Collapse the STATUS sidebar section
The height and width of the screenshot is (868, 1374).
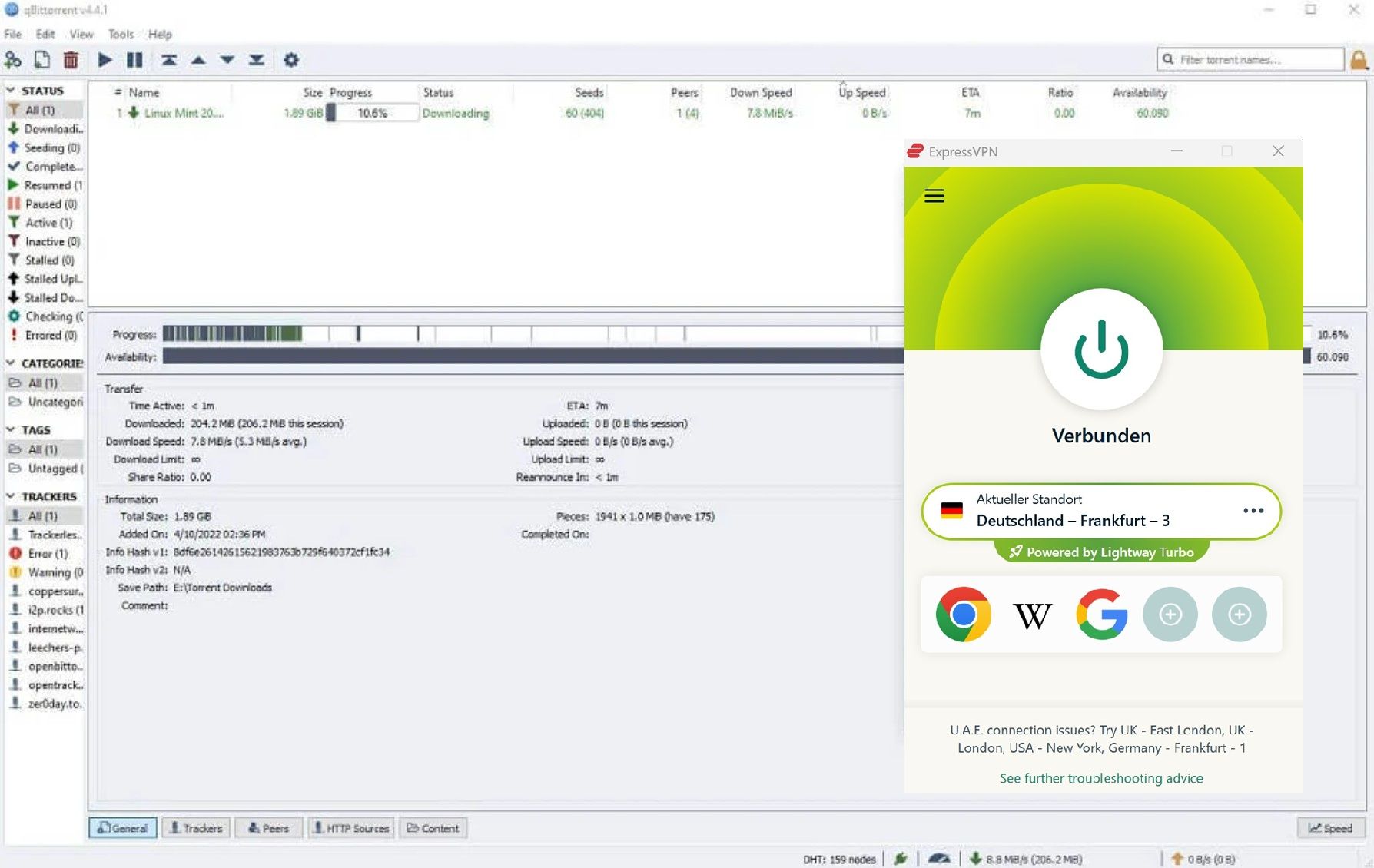coord(11,91)
